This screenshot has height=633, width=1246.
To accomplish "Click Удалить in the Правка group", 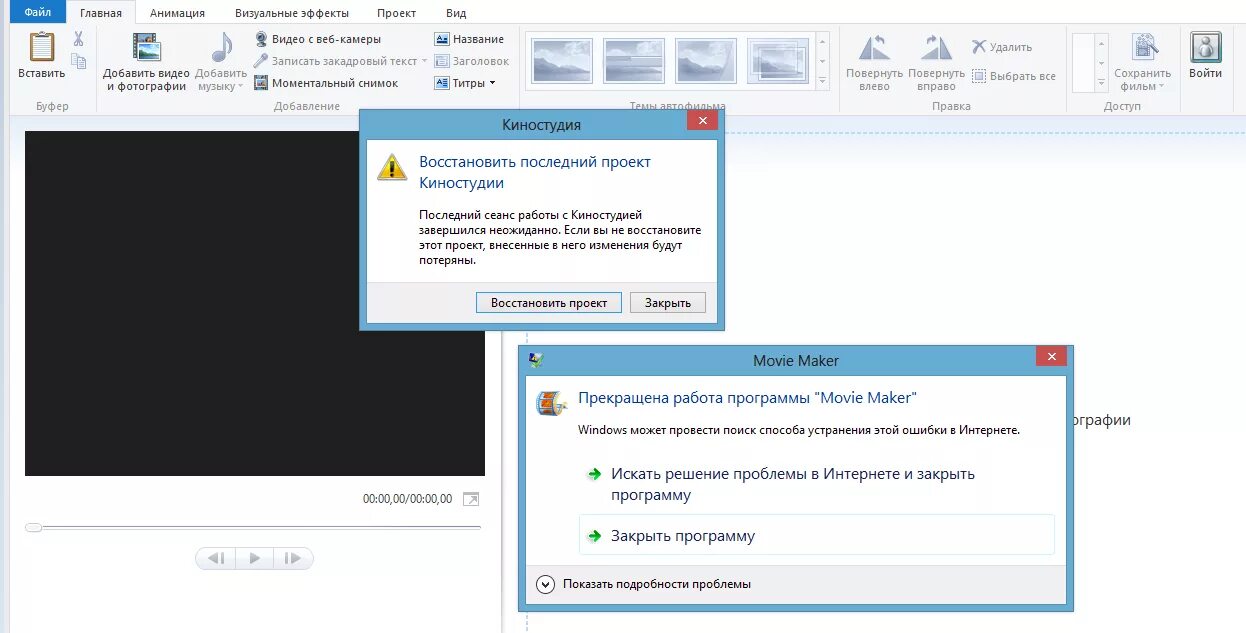I will click(x=1002, y=47).
